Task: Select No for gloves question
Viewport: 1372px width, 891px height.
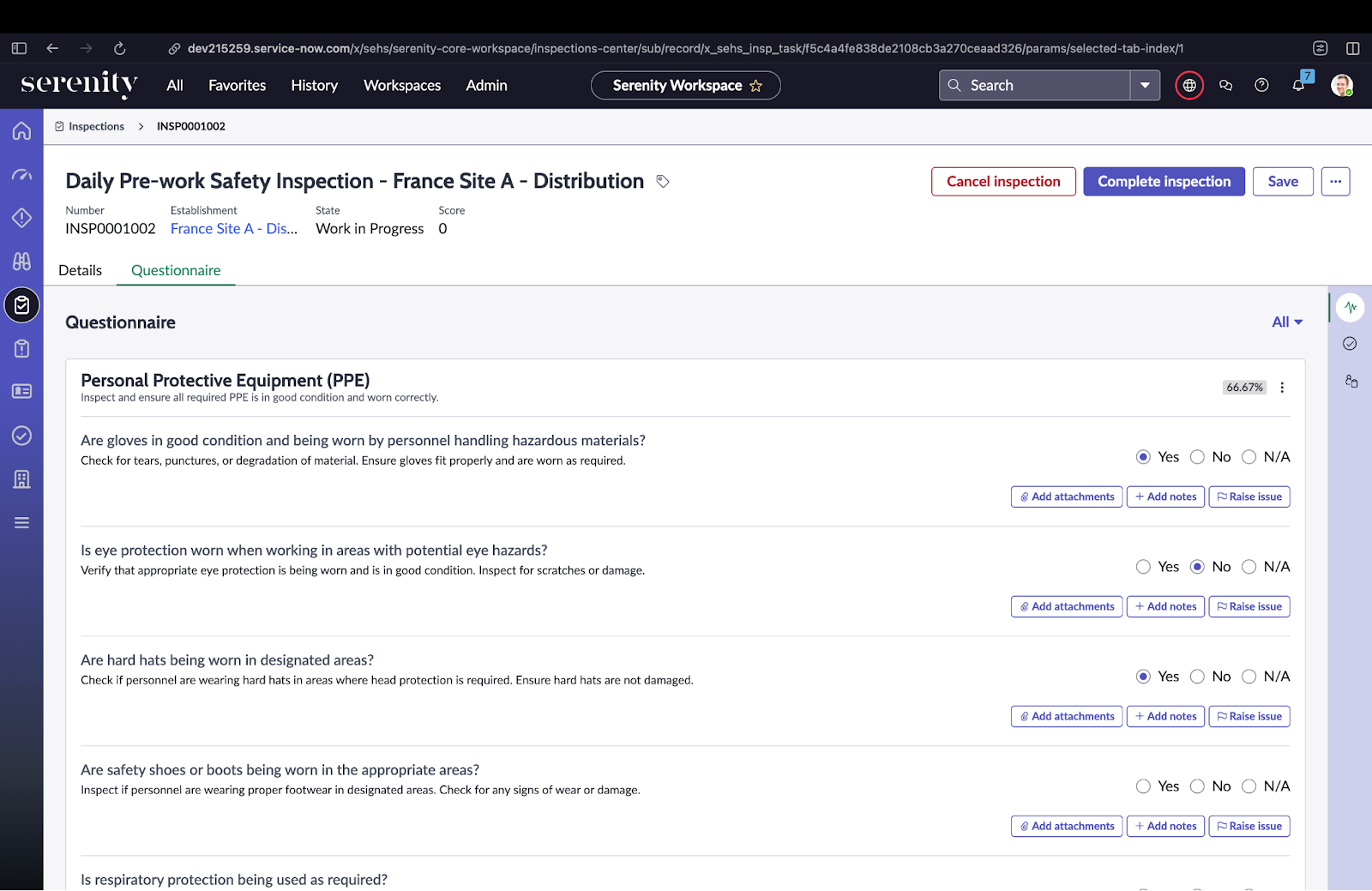Action: pyautogui.click(x=1197, y=457)
